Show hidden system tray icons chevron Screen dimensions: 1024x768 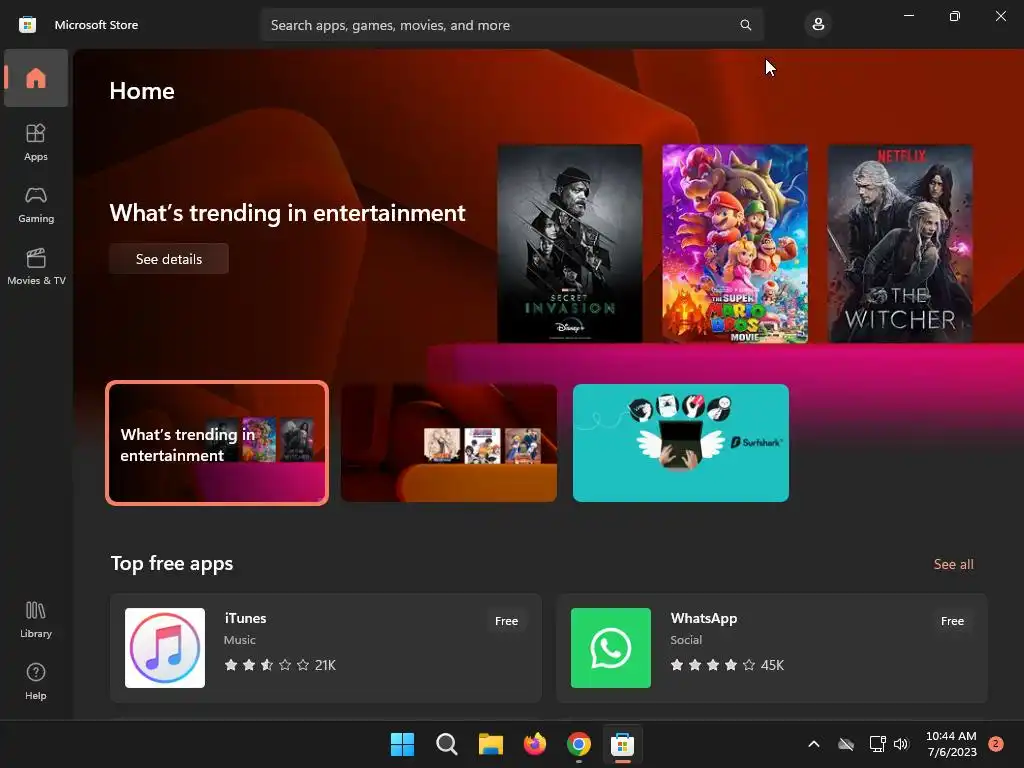[814, 744]
